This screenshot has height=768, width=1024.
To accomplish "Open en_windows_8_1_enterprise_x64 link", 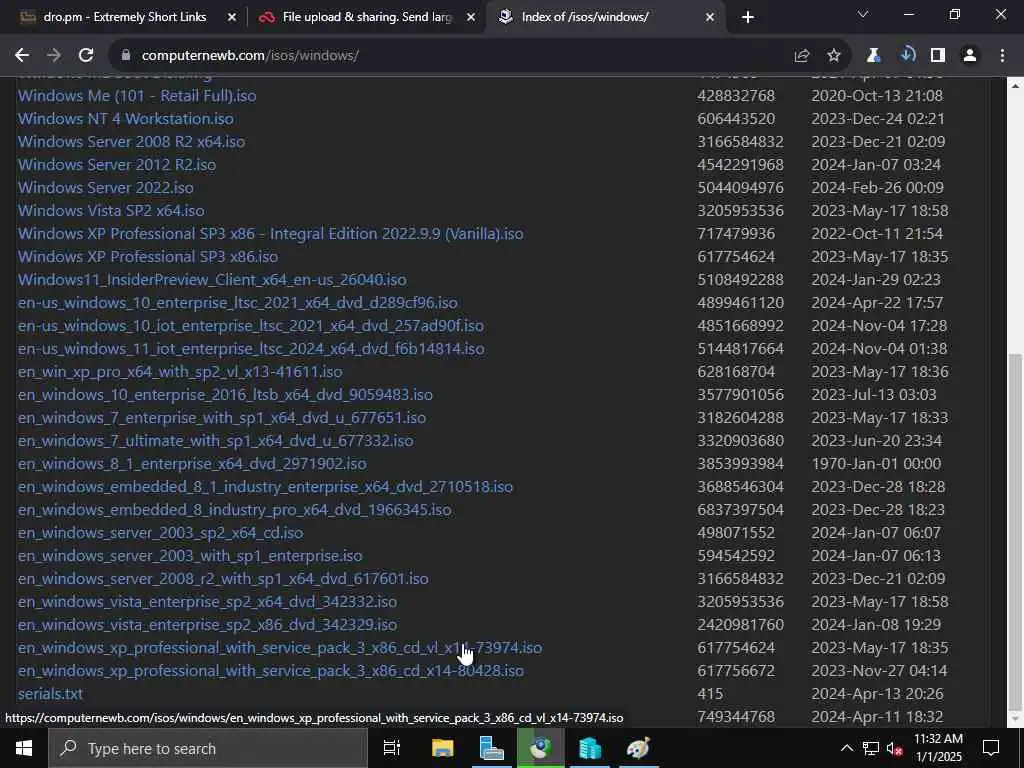I will pyautogui.click(x=192, y=464).
